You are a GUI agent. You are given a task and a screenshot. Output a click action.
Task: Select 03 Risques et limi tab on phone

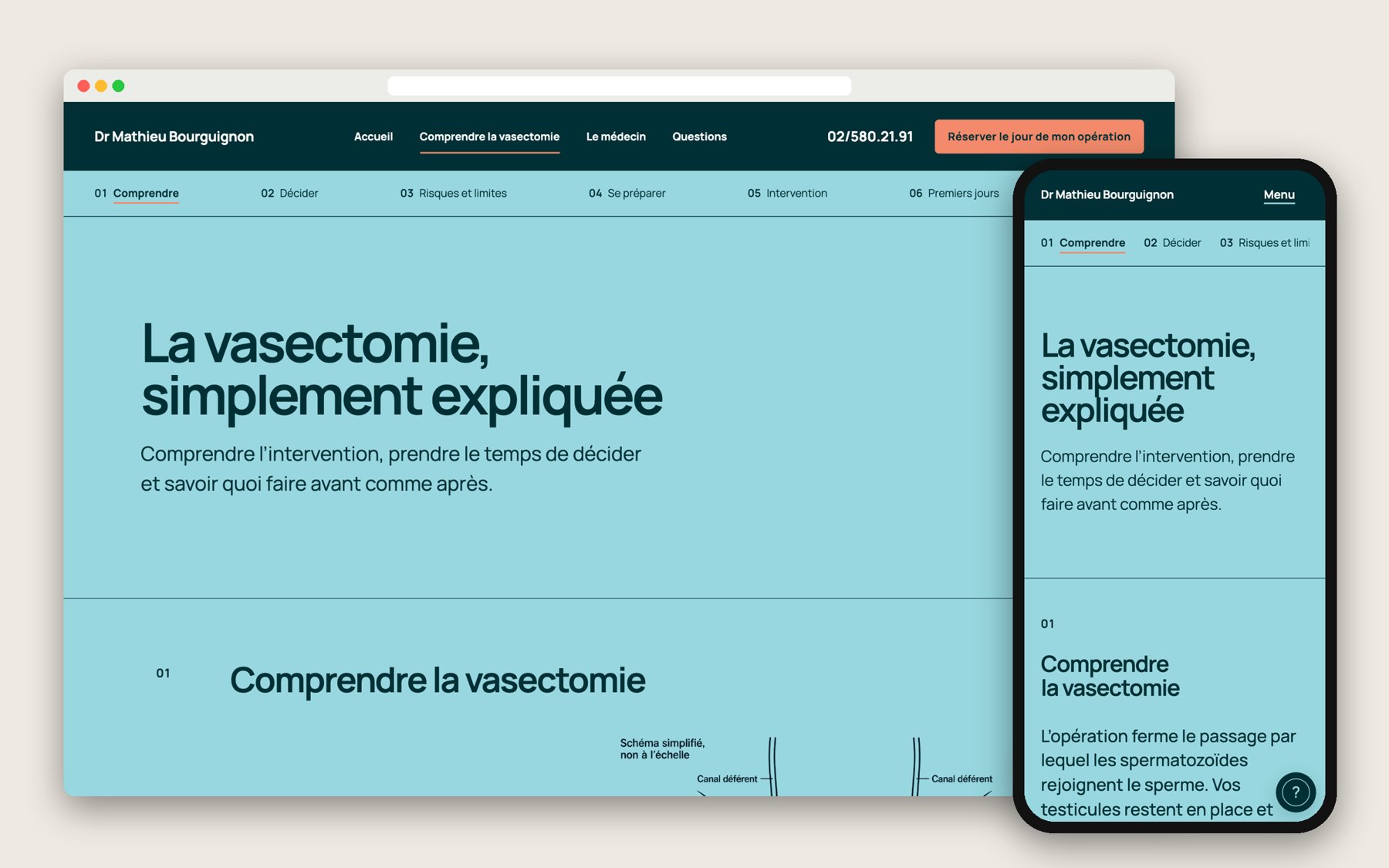coord(1265,242)
